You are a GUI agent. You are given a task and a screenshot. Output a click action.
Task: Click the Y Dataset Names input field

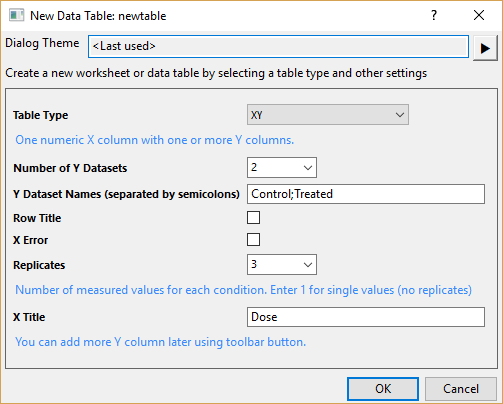tap(366, 194)
